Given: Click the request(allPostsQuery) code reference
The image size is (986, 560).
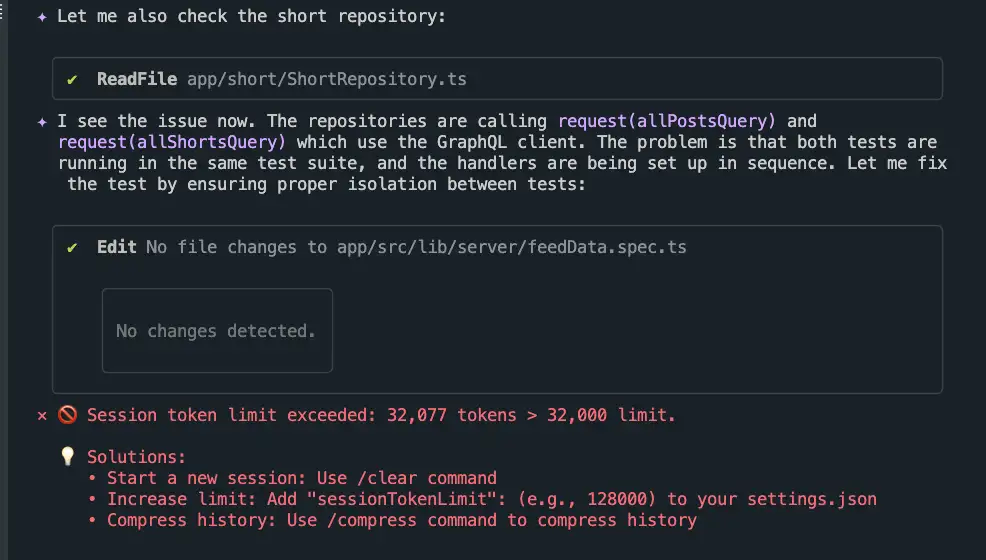Looking at the screenshot, I should 667,121.
